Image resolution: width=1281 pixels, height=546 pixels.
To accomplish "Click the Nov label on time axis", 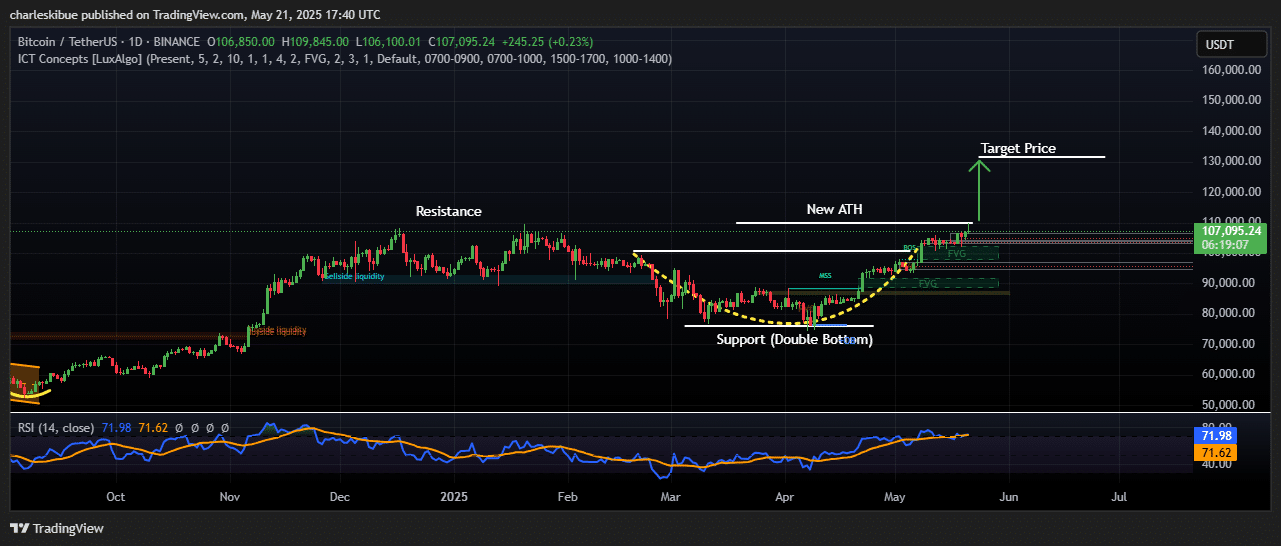I will (230, 496).
